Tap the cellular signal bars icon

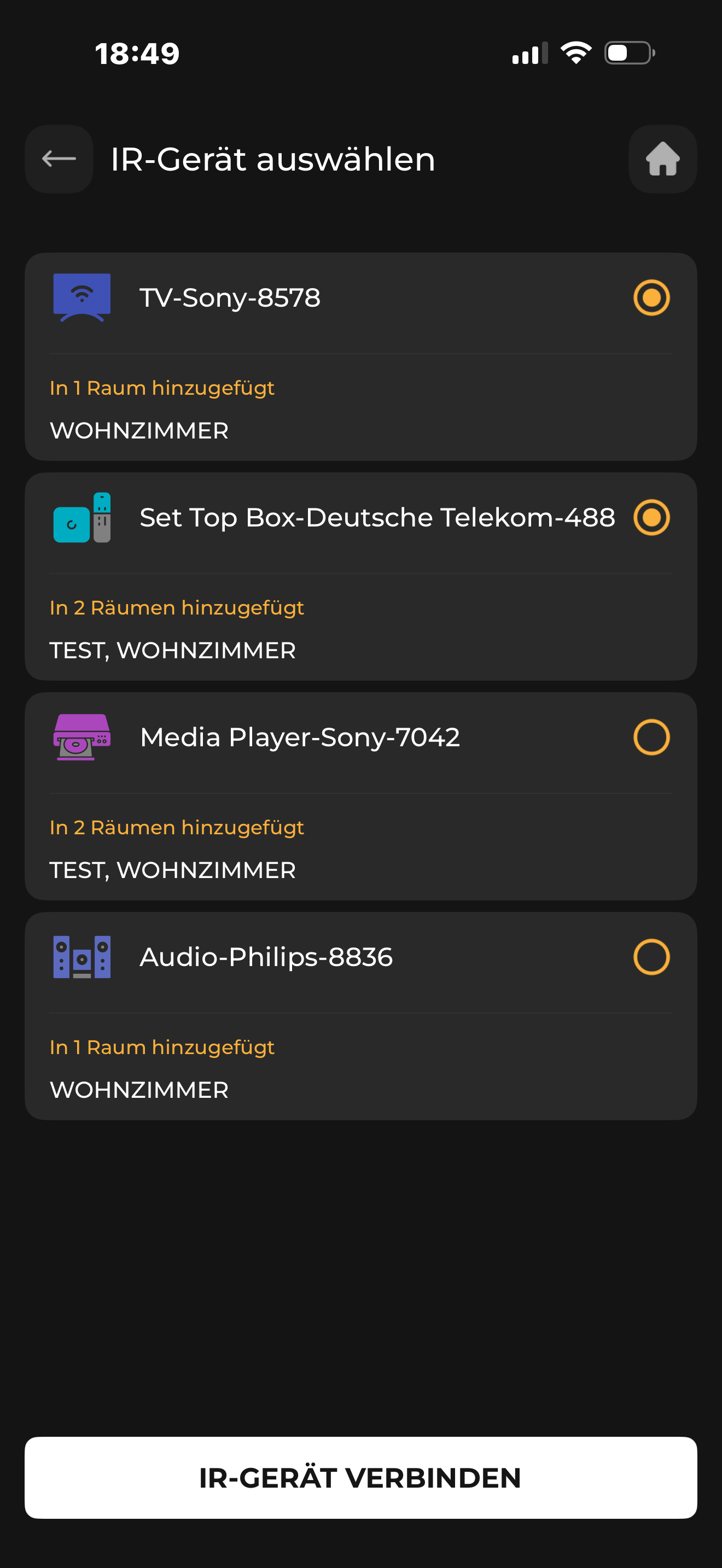coord(529,54)
